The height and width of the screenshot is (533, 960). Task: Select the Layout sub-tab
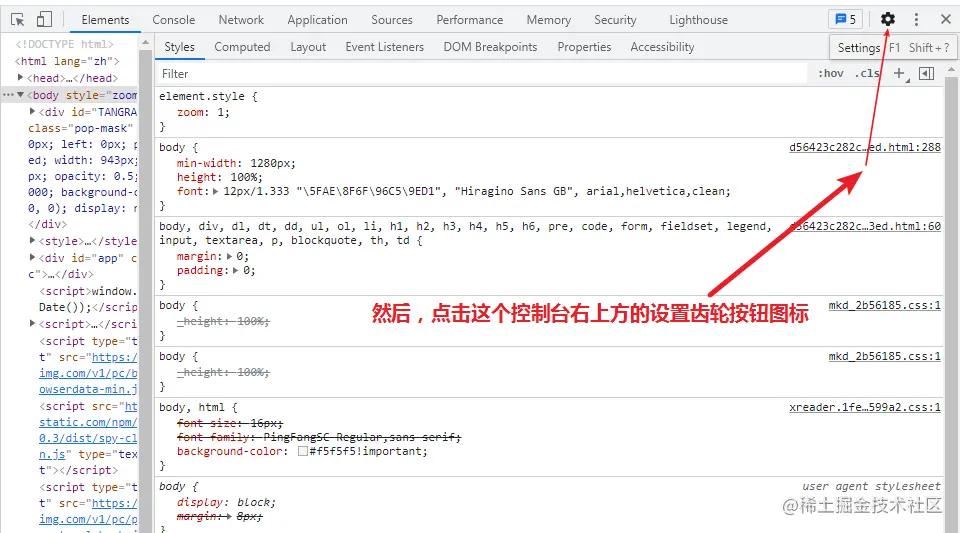308,47
